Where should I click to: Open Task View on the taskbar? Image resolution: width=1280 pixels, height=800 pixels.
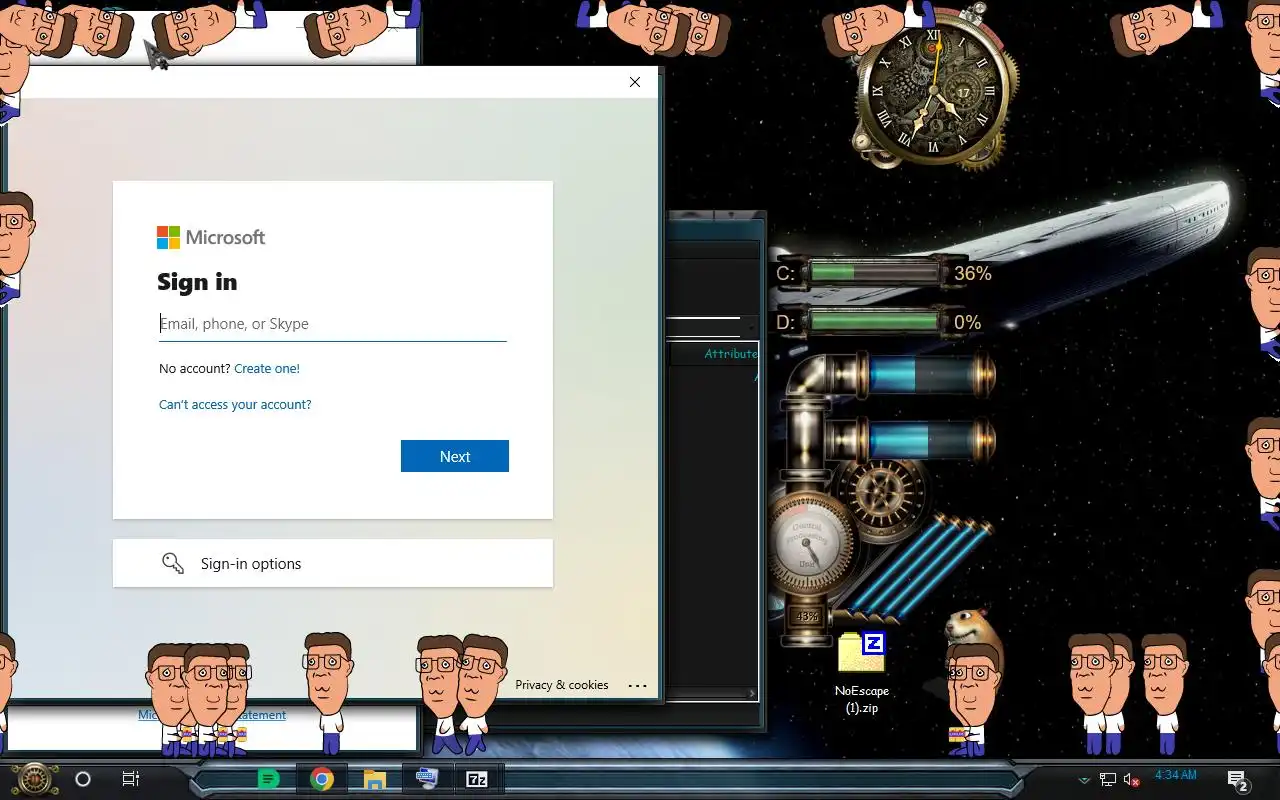130,779
